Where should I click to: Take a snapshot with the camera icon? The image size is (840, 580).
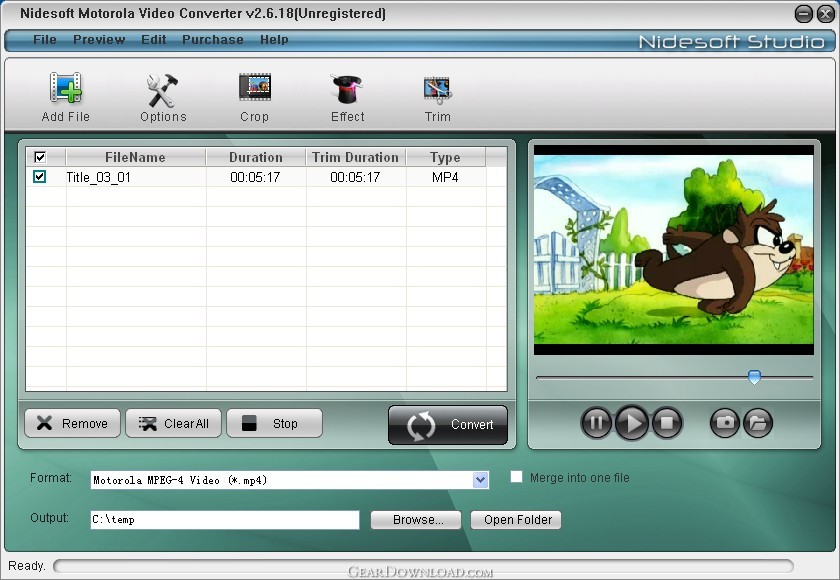coord(725,423)
